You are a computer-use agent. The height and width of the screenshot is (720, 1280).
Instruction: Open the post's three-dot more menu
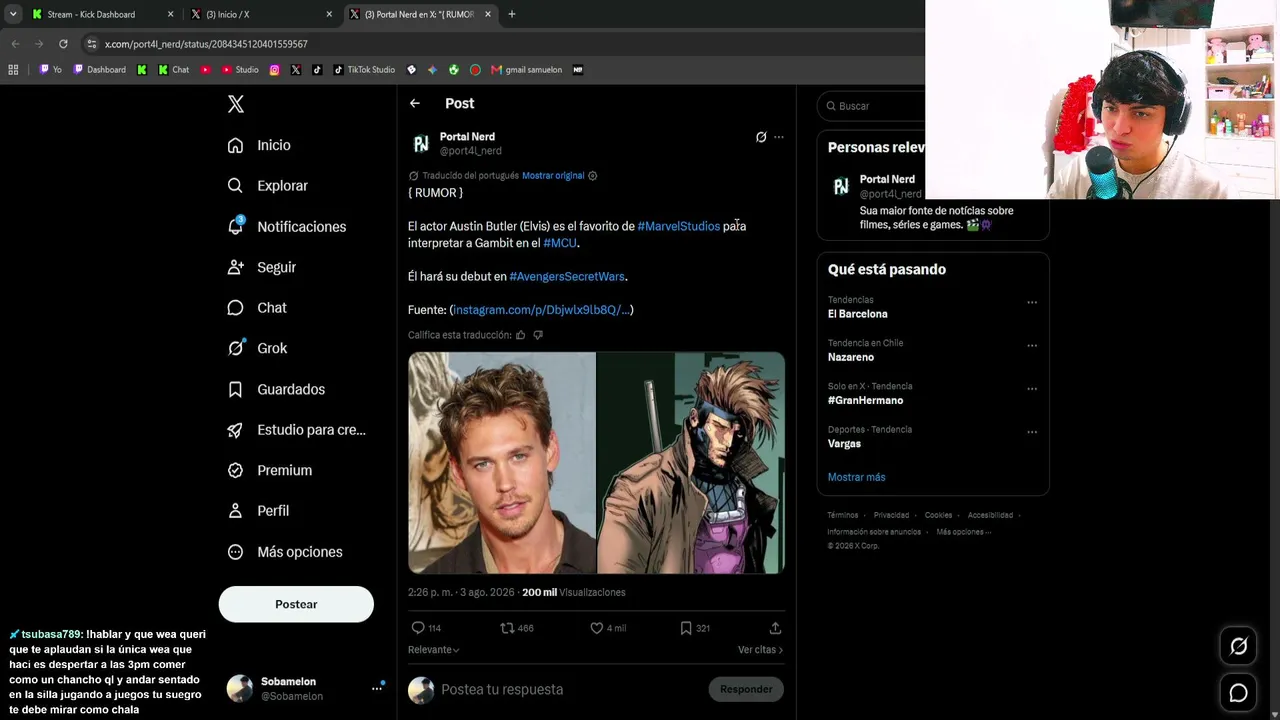779,137
